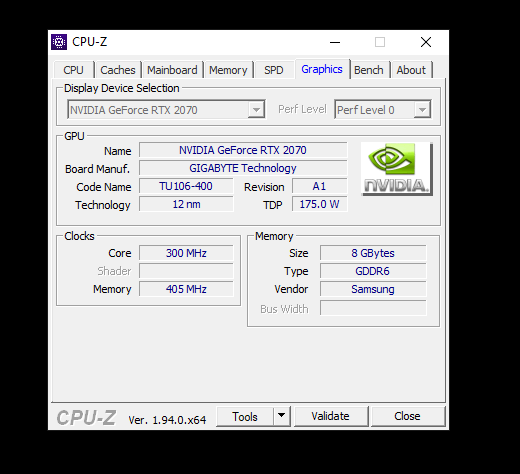Click the empty Bus Width field

[373, 308]
